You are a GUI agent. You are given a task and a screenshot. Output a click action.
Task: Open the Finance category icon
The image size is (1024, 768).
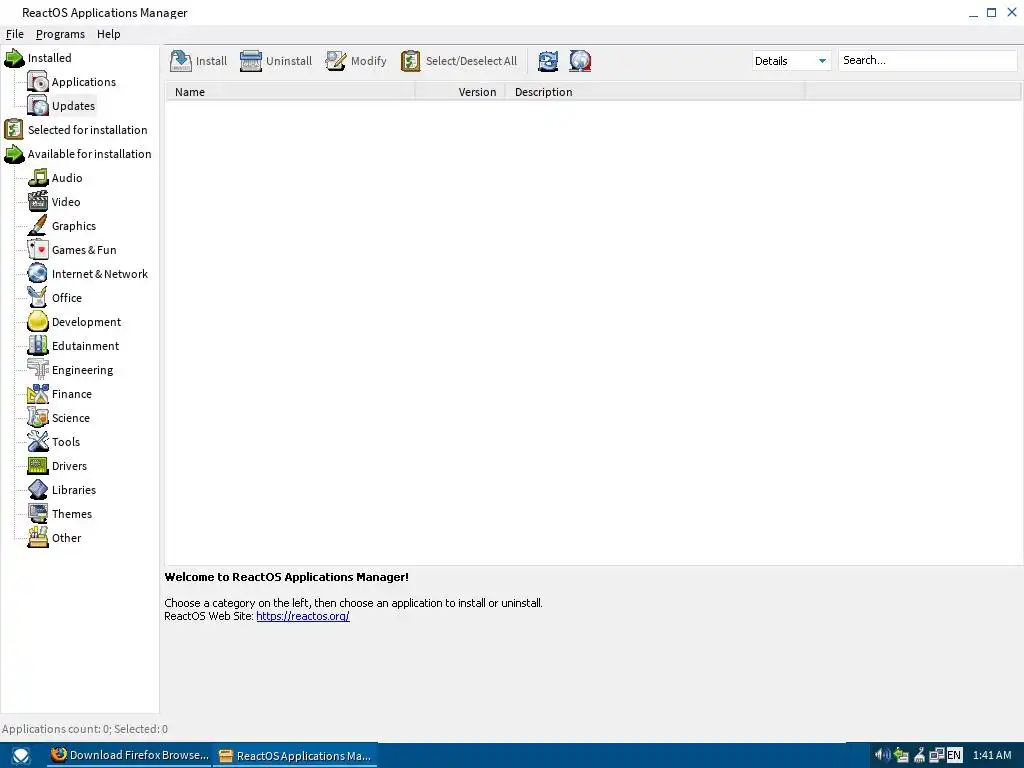[38, 394]
